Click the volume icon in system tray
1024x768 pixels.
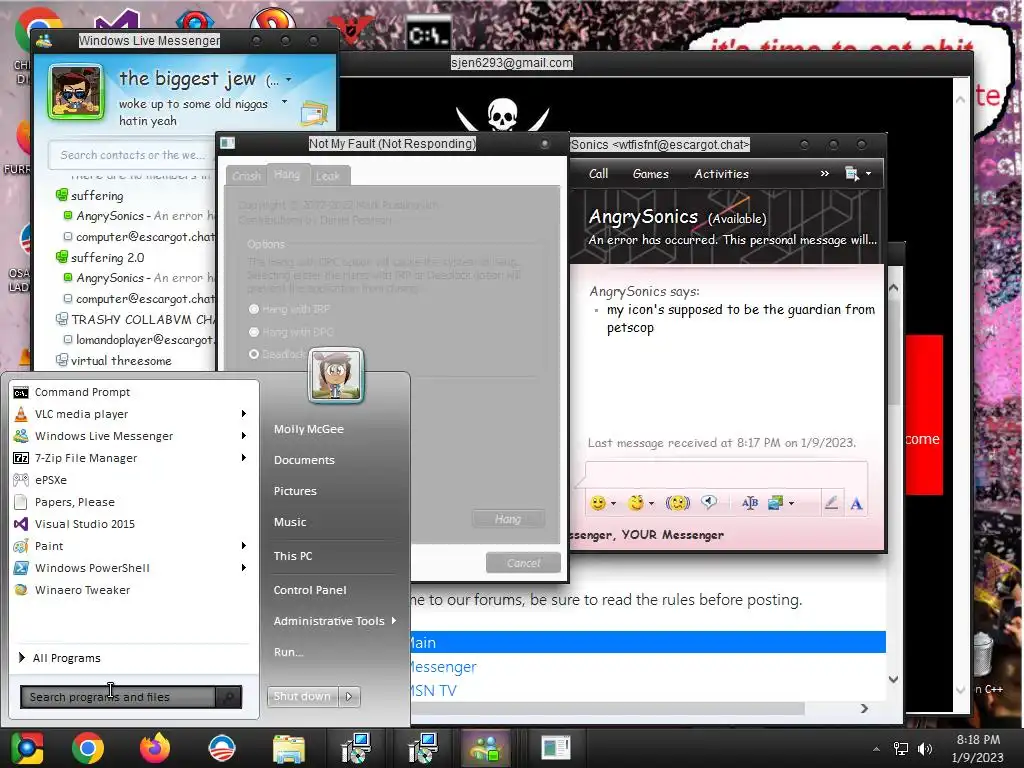tap(925, 749)
